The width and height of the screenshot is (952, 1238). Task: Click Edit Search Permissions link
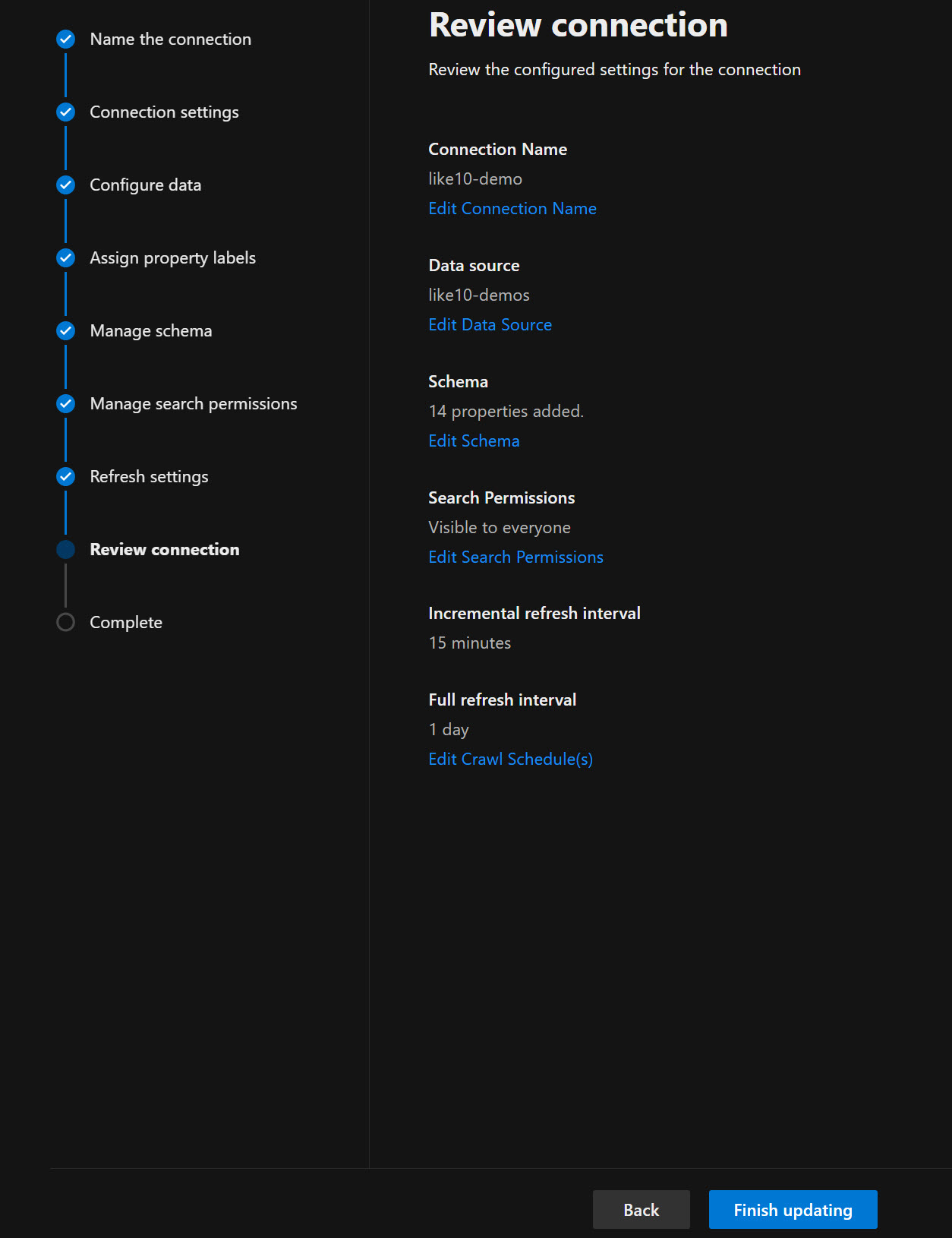515,557
